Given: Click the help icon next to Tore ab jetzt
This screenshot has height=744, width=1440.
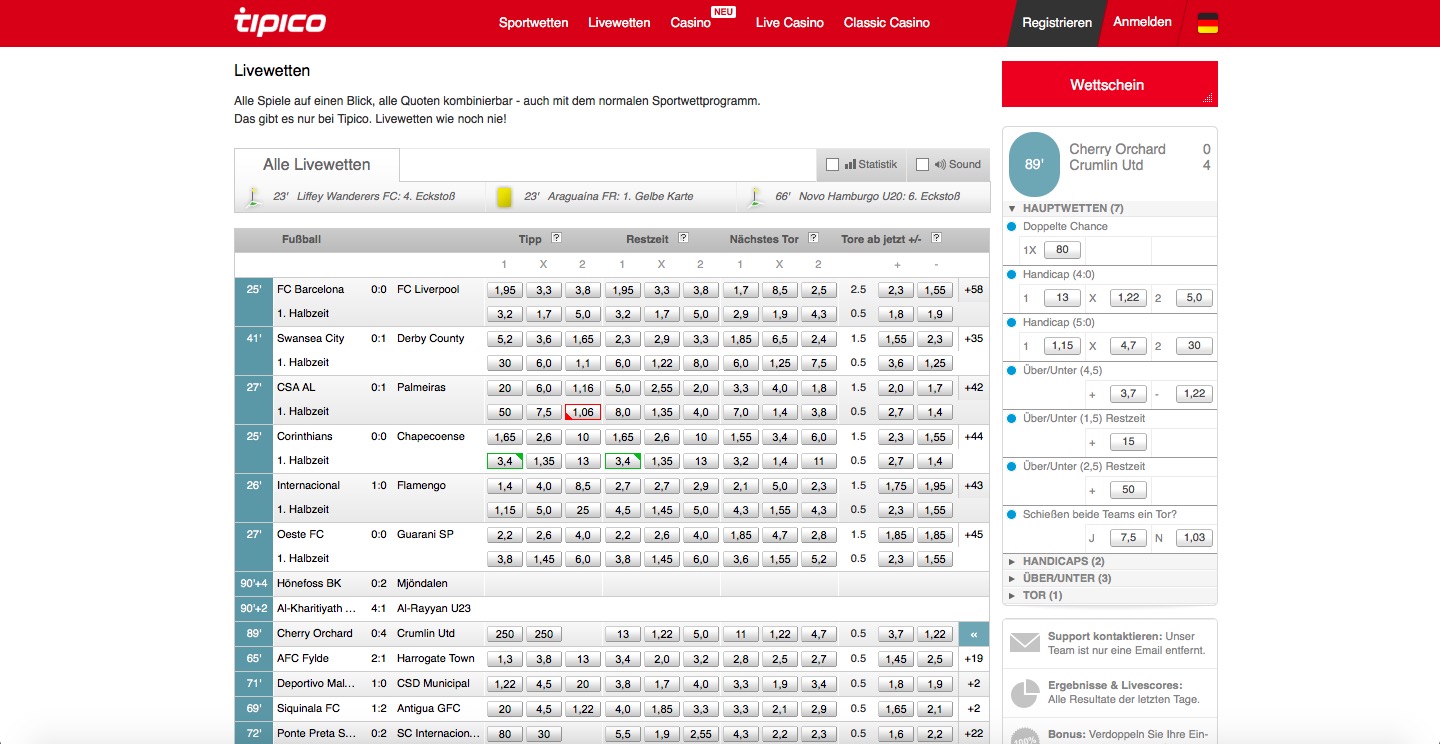Looking at the screenshot, I should click(x=936, y=238).
